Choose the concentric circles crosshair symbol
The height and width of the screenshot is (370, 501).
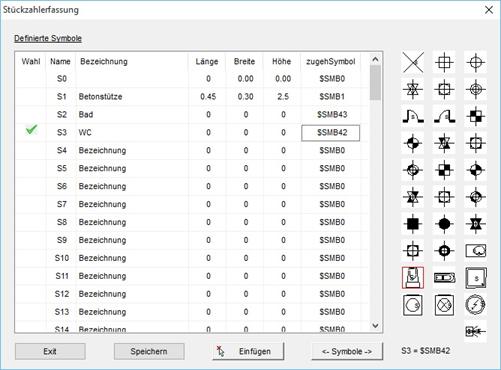coord(475,89)
